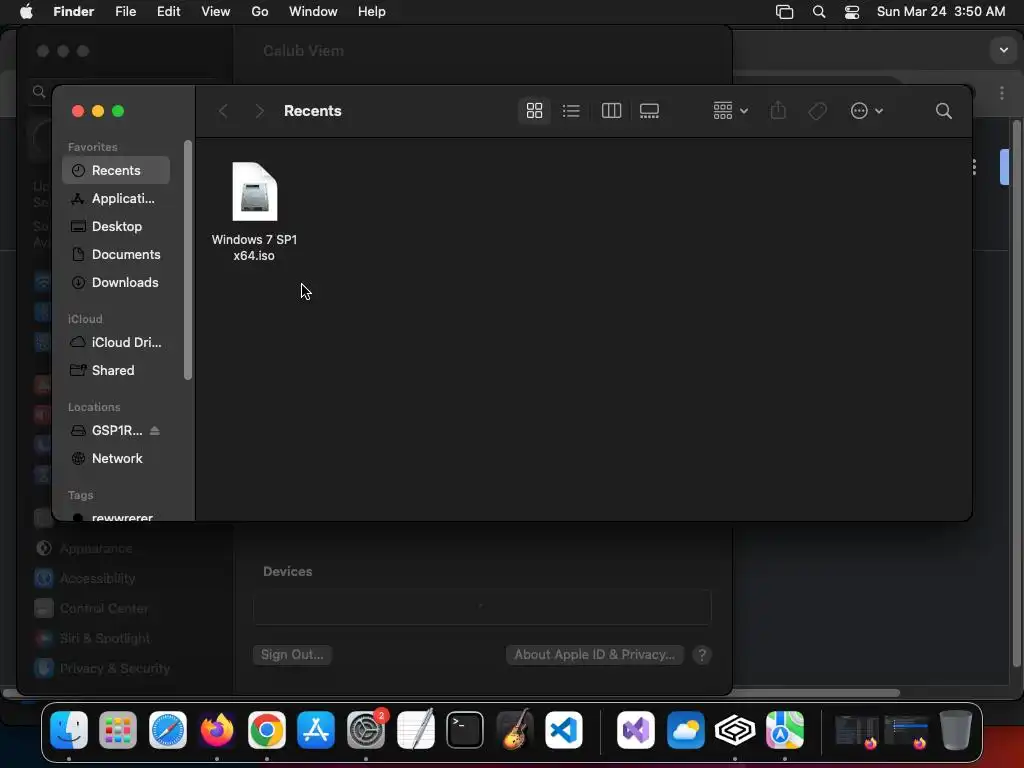Viewport: 1024px width, 768px height.
Task: Open Control Center in the menu bar
Action: pyautogui.click(x=852, y=12)
